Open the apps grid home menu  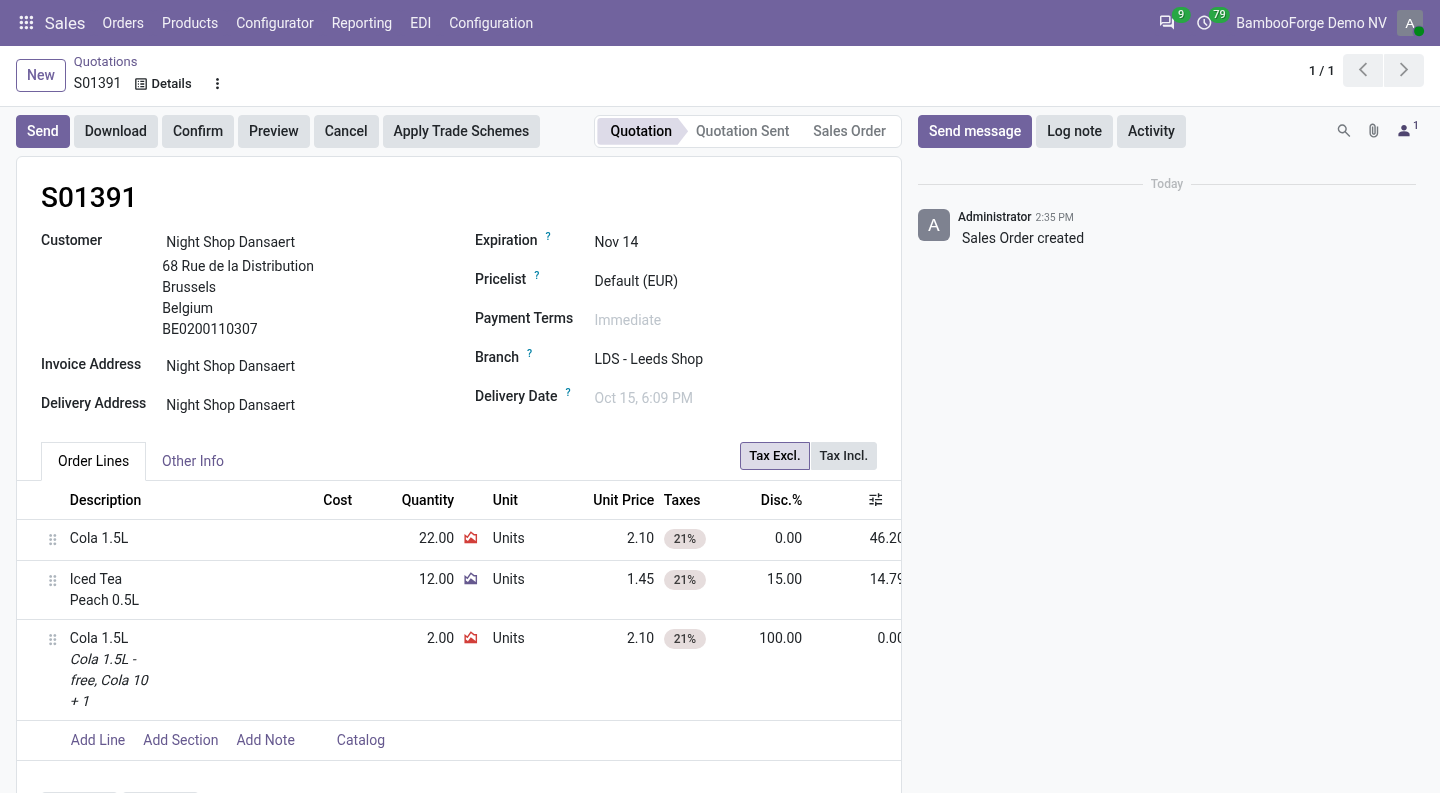(x=26, y=23)
